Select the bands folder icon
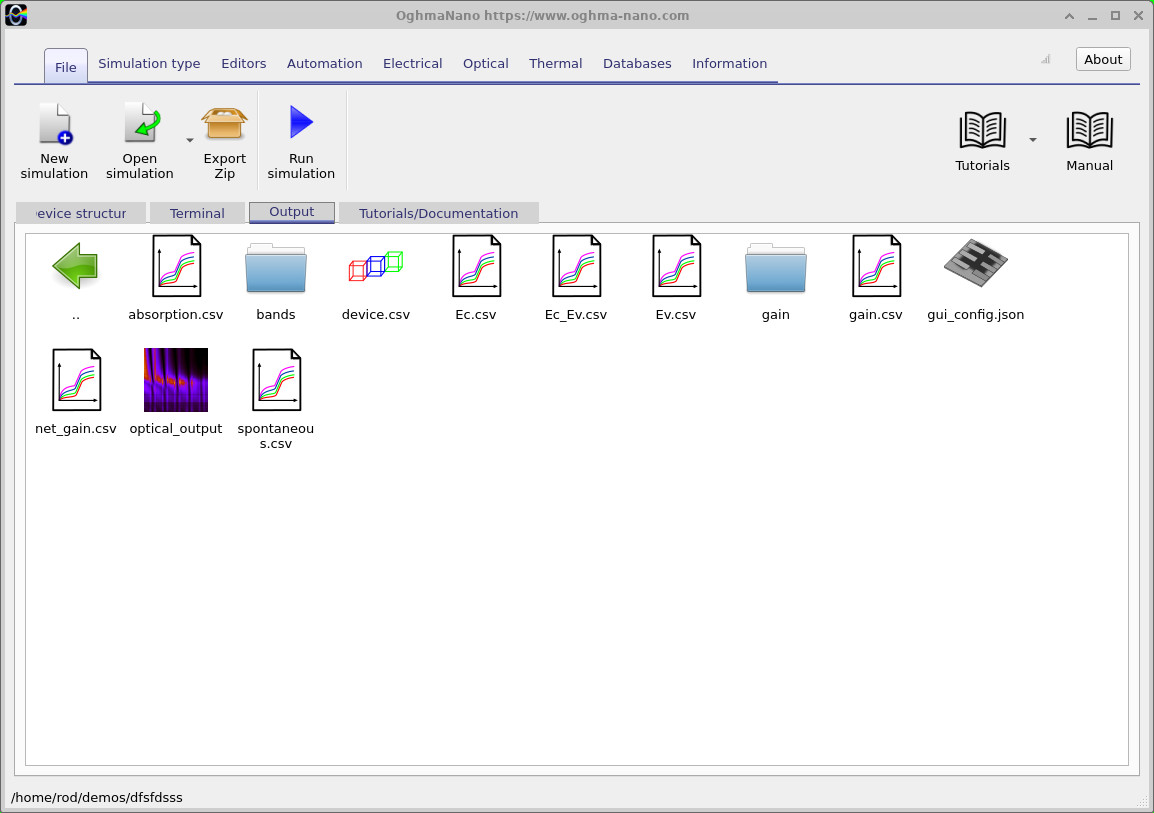The image size is (1154, 813). pos(276,268)
